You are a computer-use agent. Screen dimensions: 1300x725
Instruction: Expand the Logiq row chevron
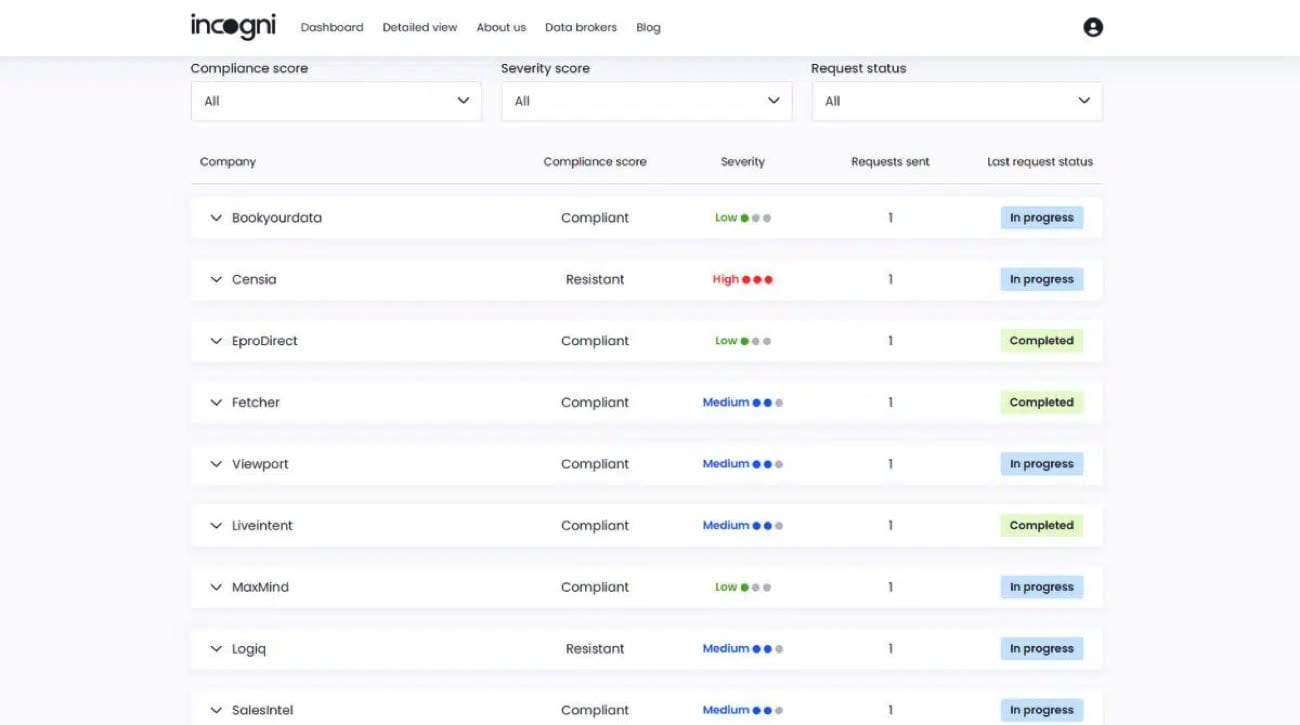(216, 649)
